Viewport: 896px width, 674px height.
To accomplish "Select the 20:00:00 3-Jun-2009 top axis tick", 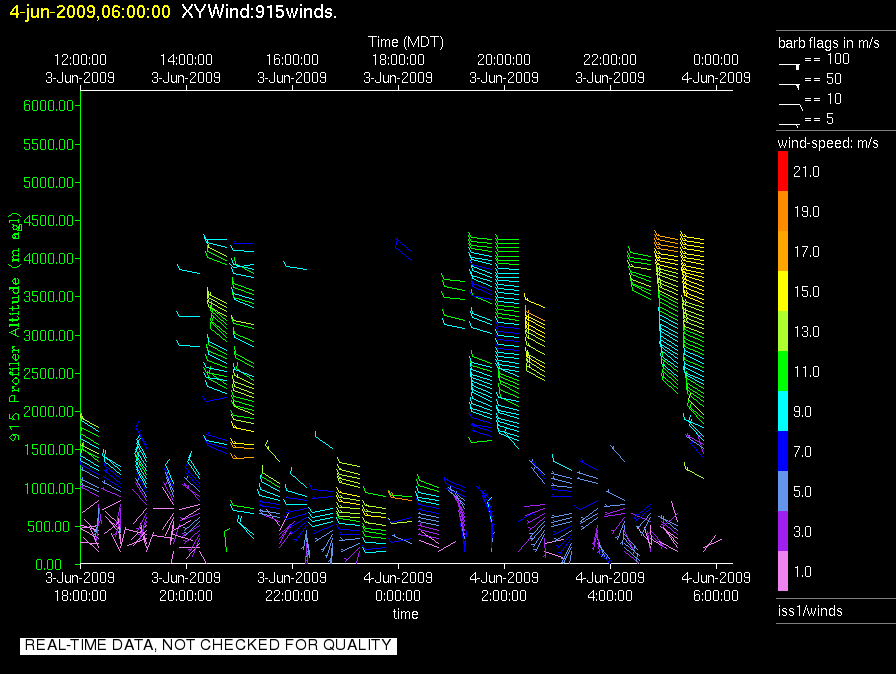I will [503, 68].
